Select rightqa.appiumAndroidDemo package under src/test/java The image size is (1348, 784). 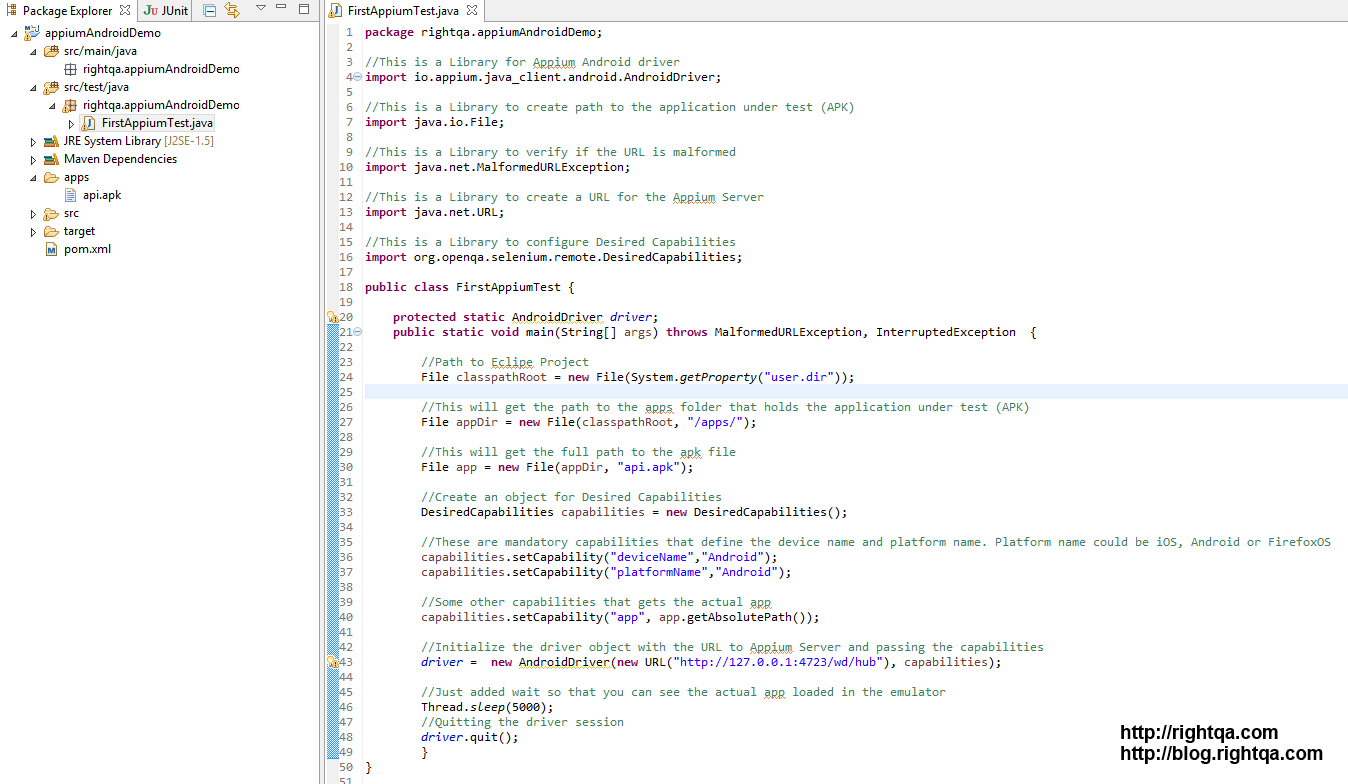coord(161,105)
